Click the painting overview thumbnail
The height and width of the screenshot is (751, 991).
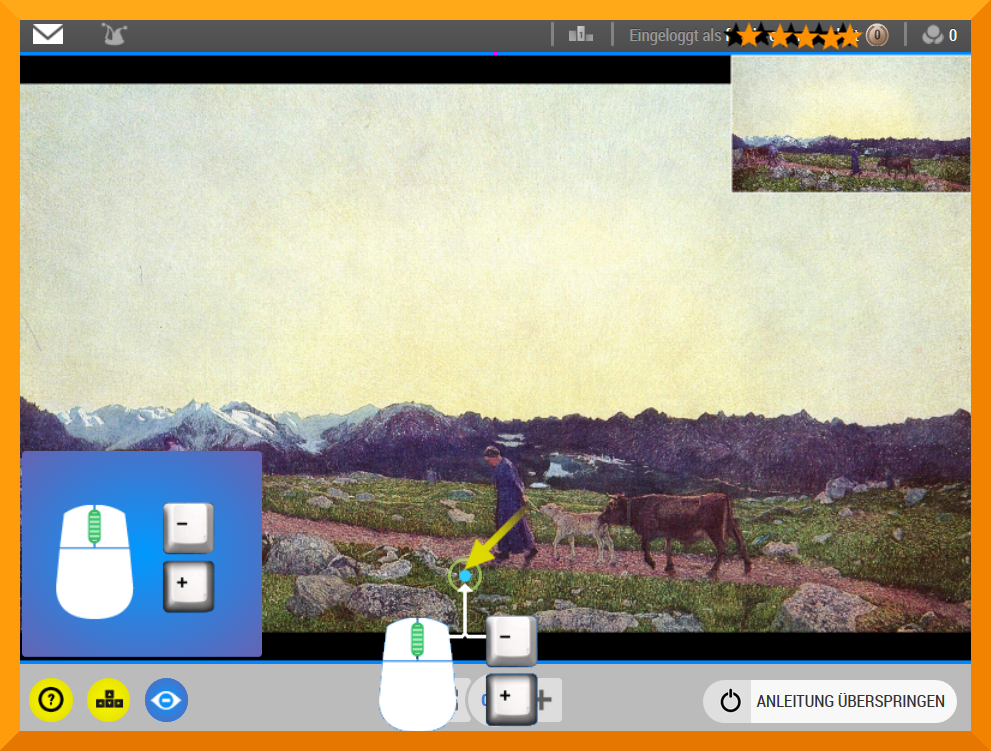click(851, 124)
